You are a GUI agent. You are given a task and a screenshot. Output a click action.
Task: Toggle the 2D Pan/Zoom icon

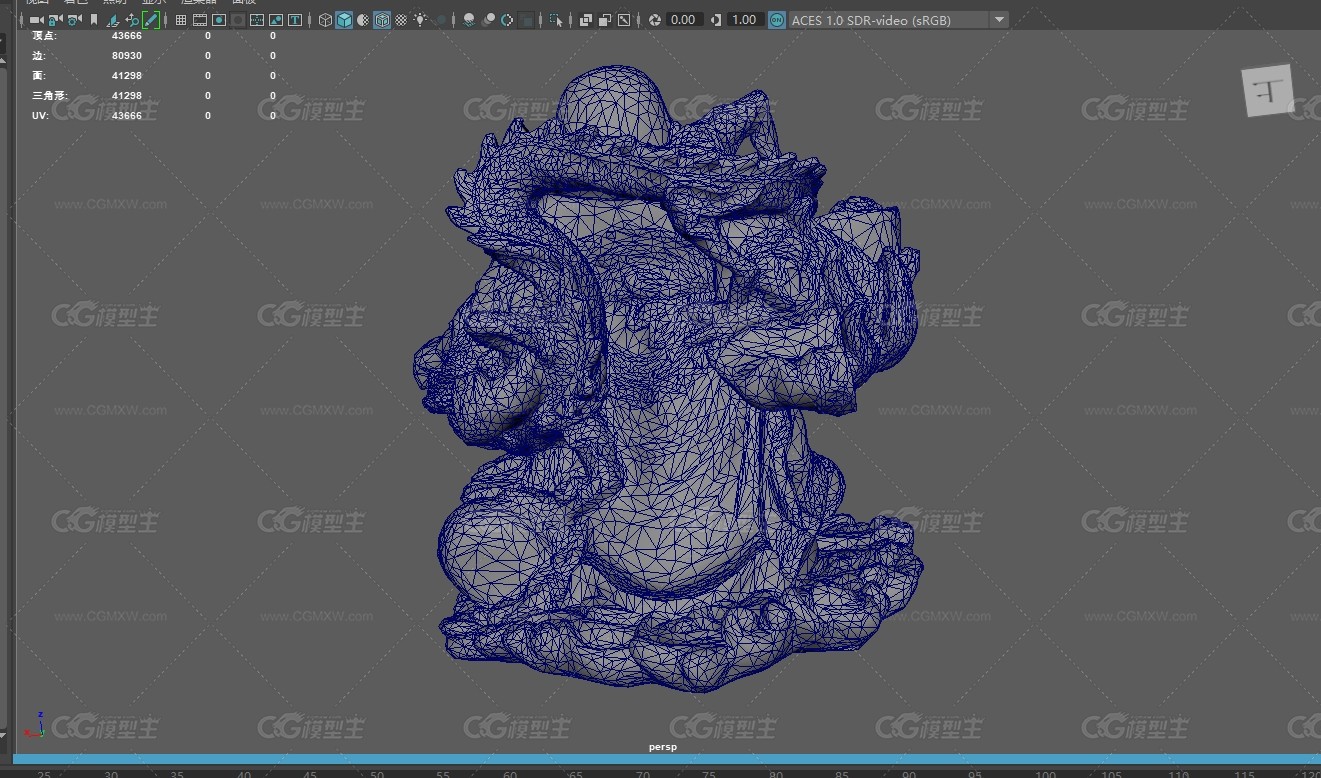pyautogui.click(x=132, y=20)
